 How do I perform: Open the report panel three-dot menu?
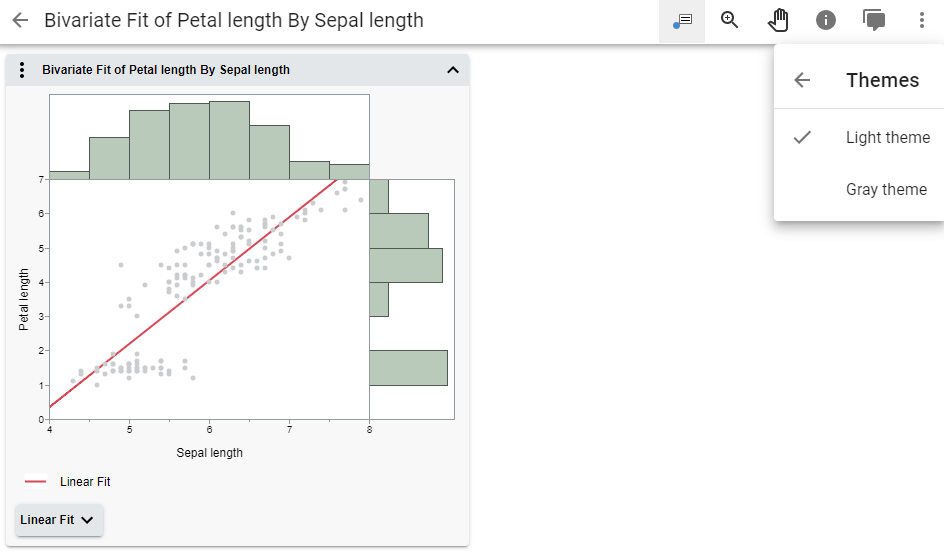[22, 70]
